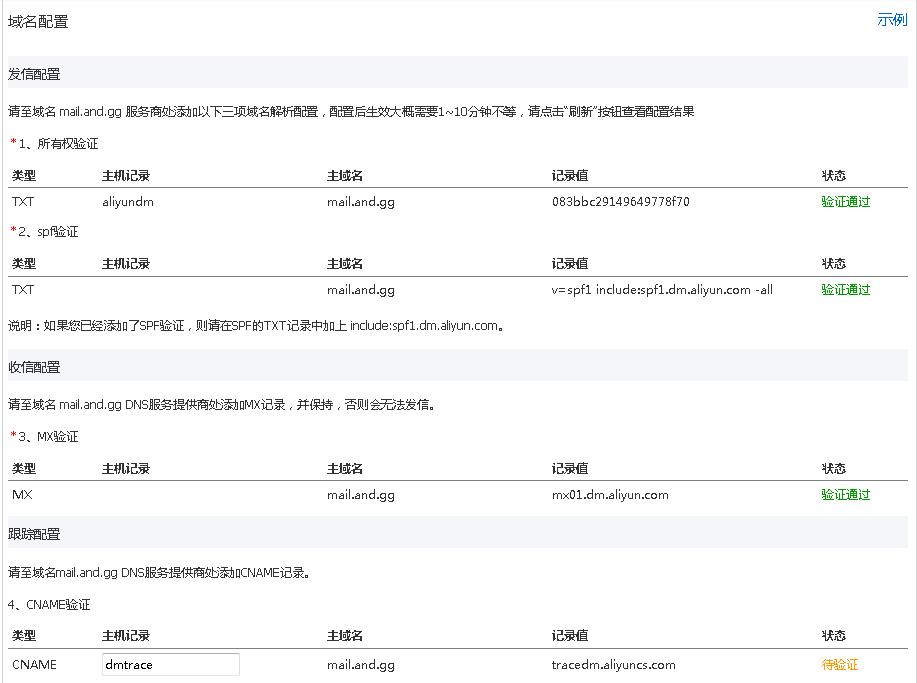Click the mx01.dm.aliyun.com record value

point(610,495)
